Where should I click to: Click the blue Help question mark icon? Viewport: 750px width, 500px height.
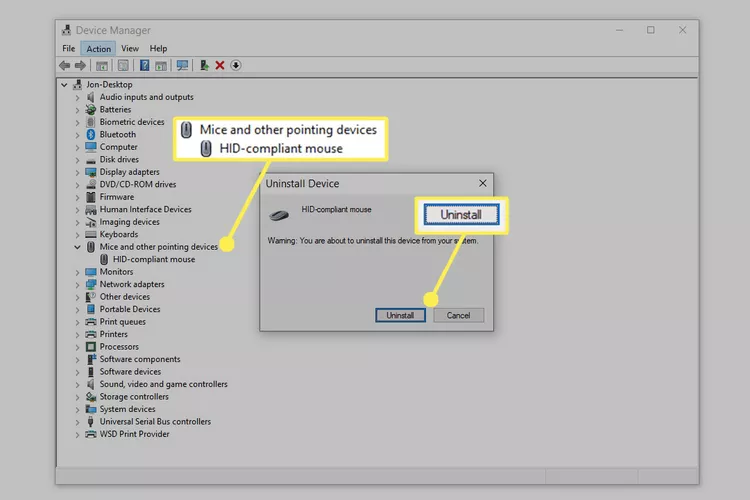(x=145, y=66)
